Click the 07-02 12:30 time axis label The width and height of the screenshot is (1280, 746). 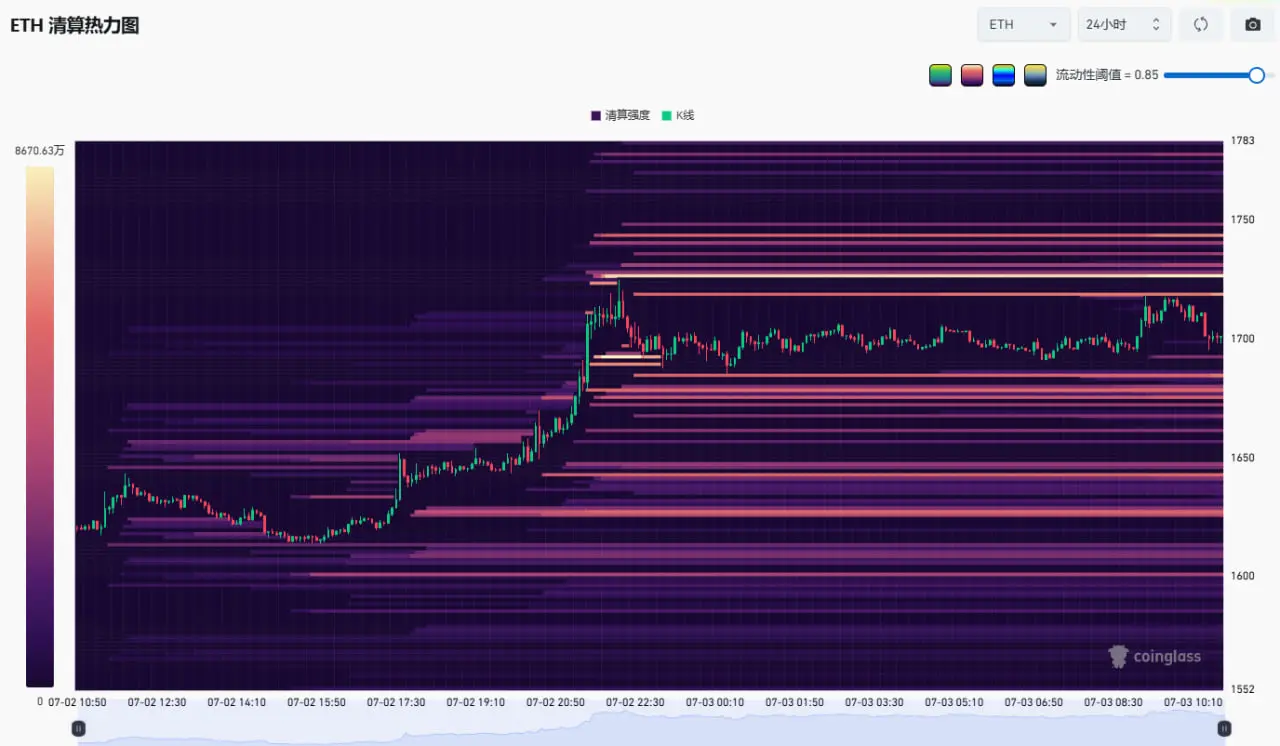157,703
